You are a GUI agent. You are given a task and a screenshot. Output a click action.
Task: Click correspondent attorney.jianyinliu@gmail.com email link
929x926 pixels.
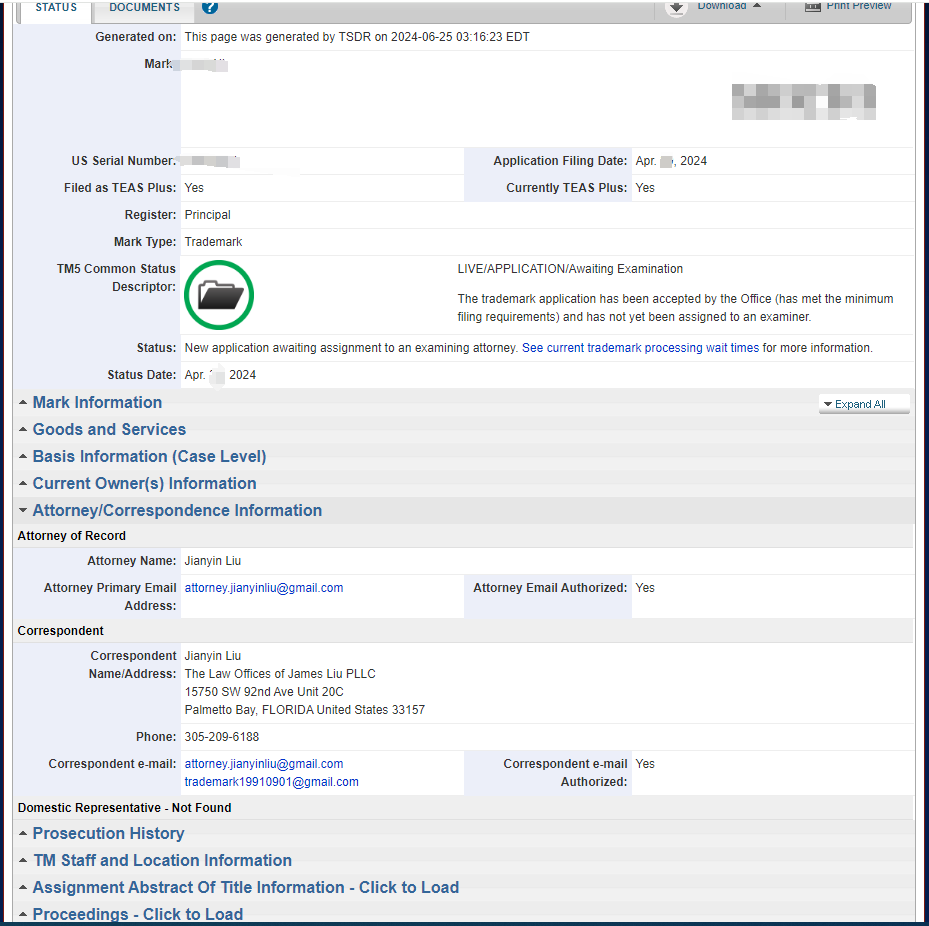click(264, 764)
